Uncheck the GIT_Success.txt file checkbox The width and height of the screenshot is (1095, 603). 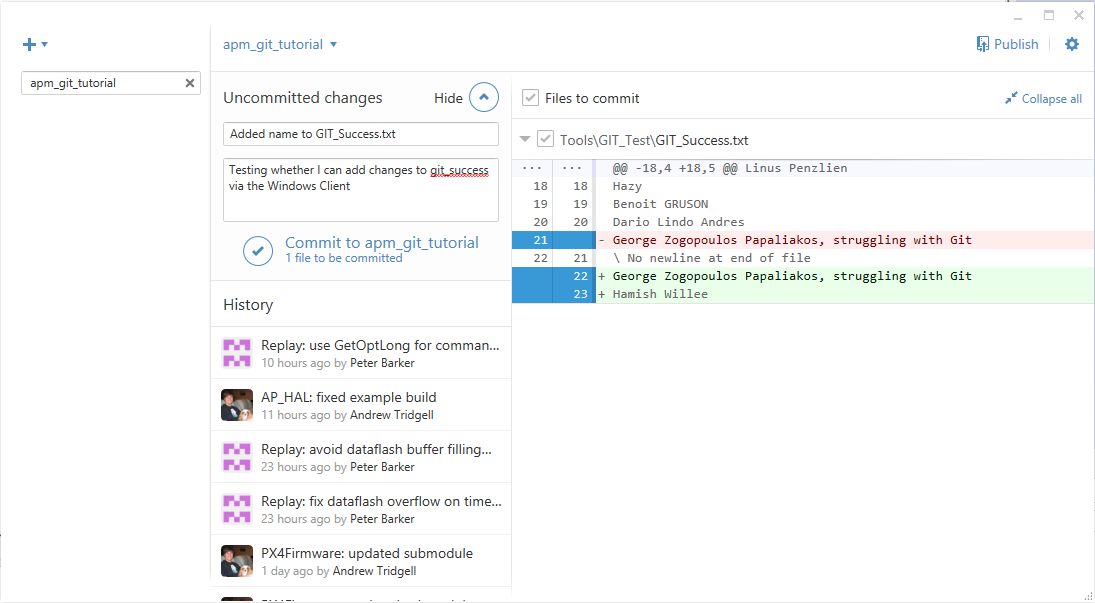545,139
